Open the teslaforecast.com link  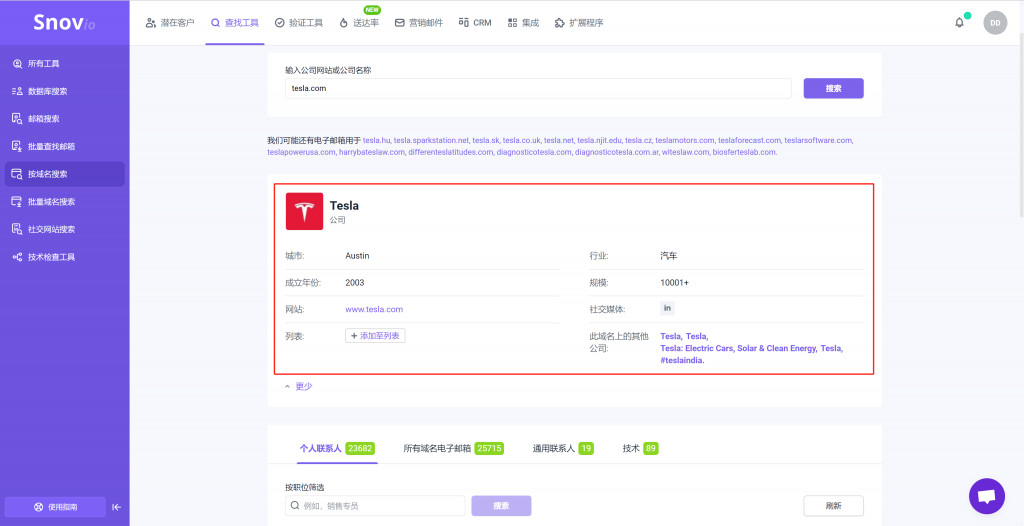click(749, 140)
